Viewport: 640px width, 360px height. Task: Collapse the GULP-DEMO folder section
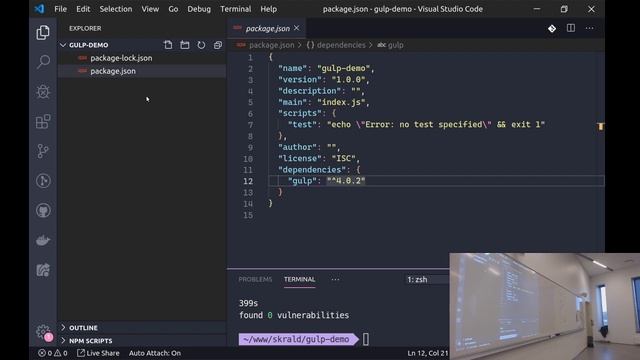63,45
